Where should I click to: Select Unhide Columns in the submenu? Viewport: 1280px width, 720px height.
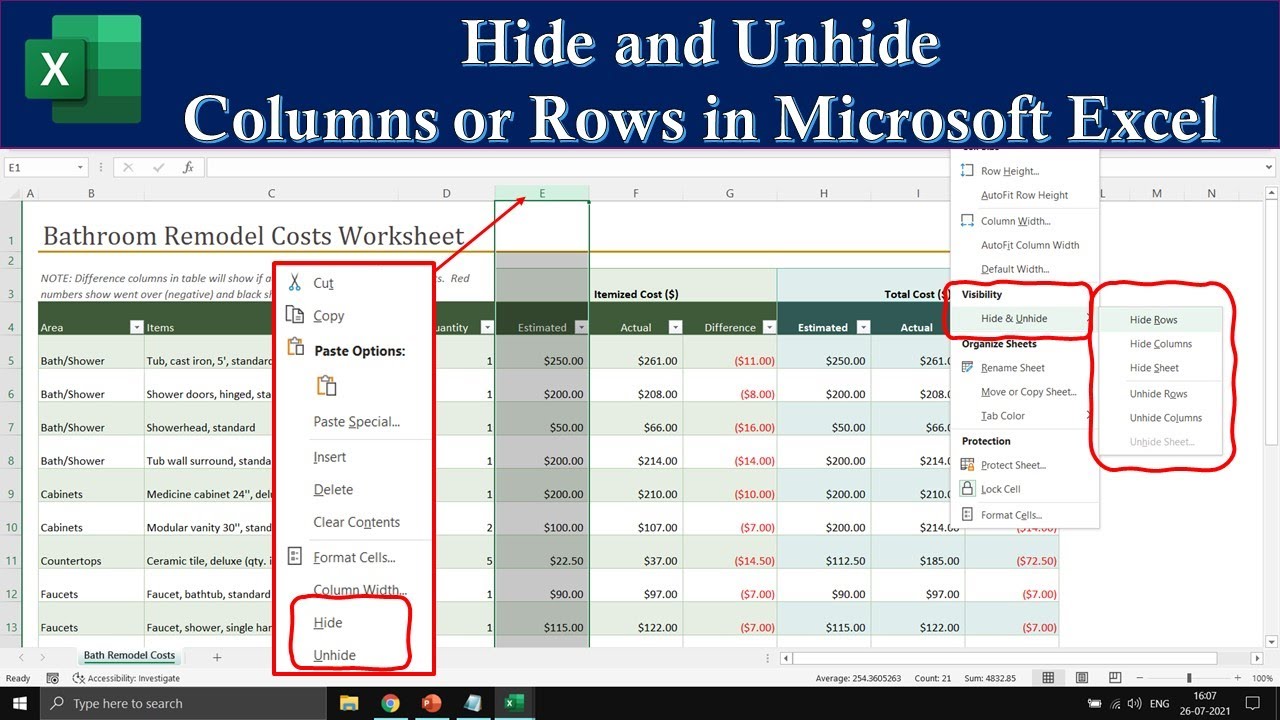(x=1166, y=418)
